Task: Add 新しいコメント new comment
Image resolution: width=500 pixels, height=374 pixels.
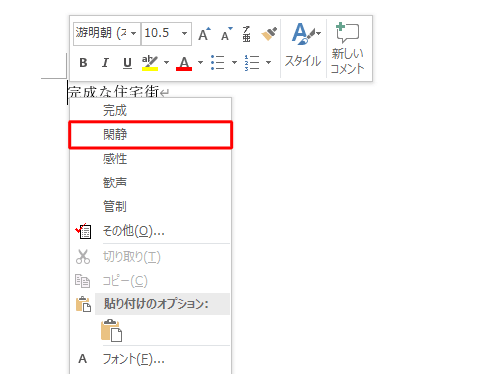Action: click(x=347, y=48)
